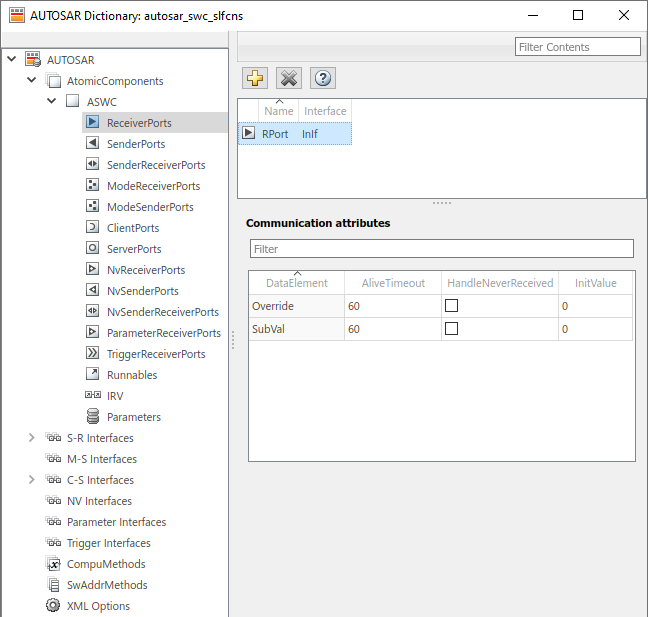Click the XML Options gear icon

coord(53,605)
